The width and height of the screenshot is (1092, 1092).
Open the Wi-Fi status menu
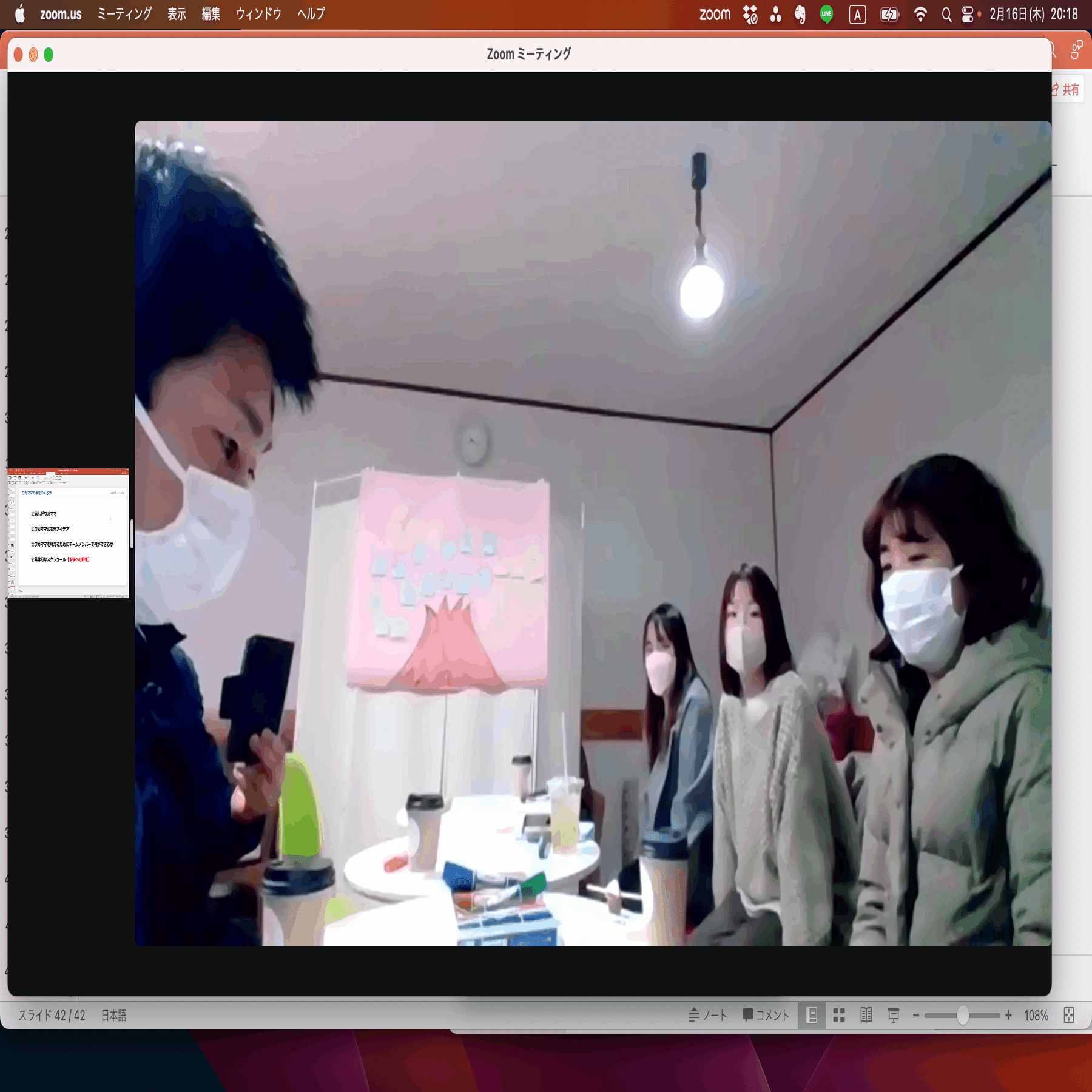(920, 14)
